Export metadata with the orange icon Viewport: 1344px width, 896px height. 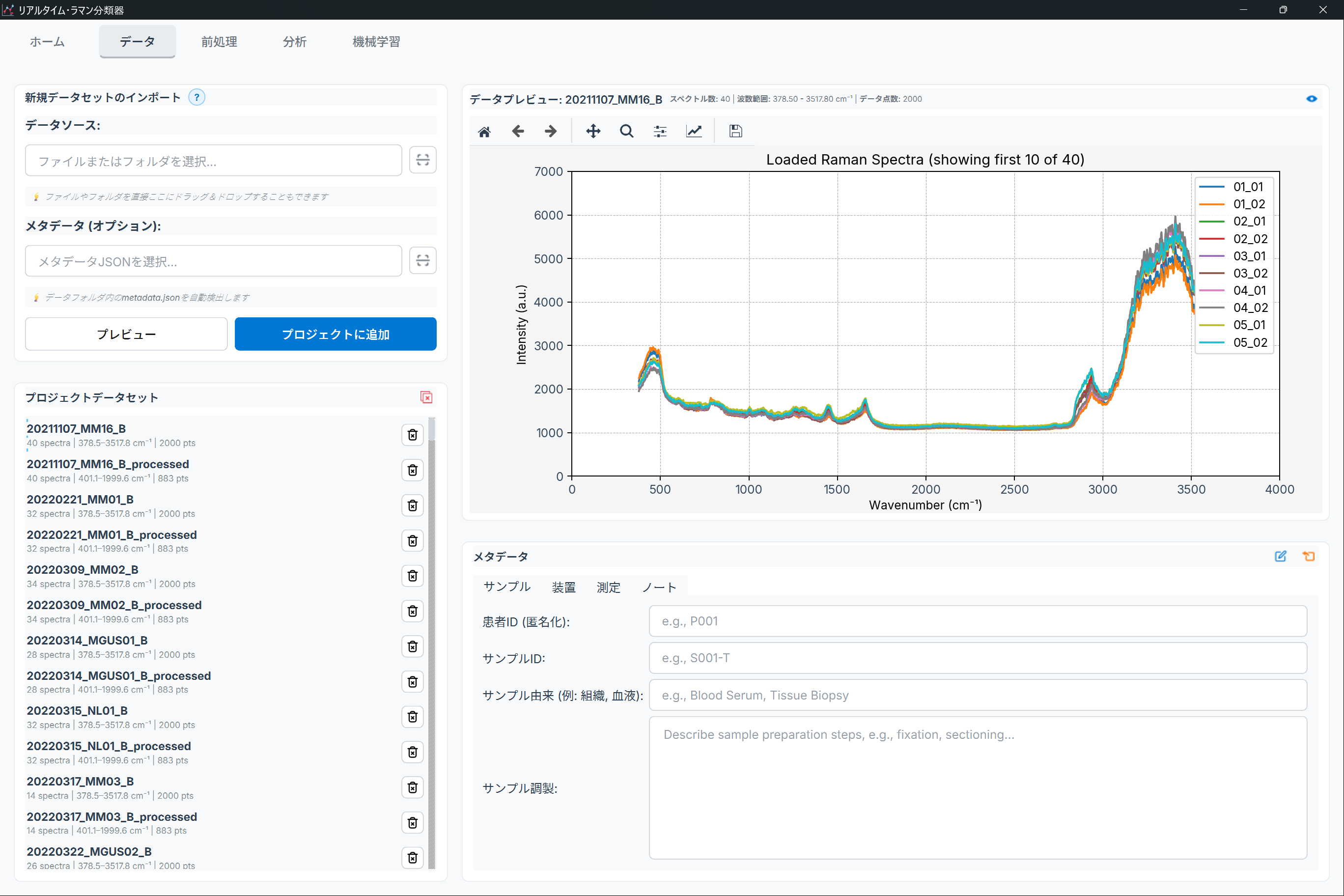1309,556
